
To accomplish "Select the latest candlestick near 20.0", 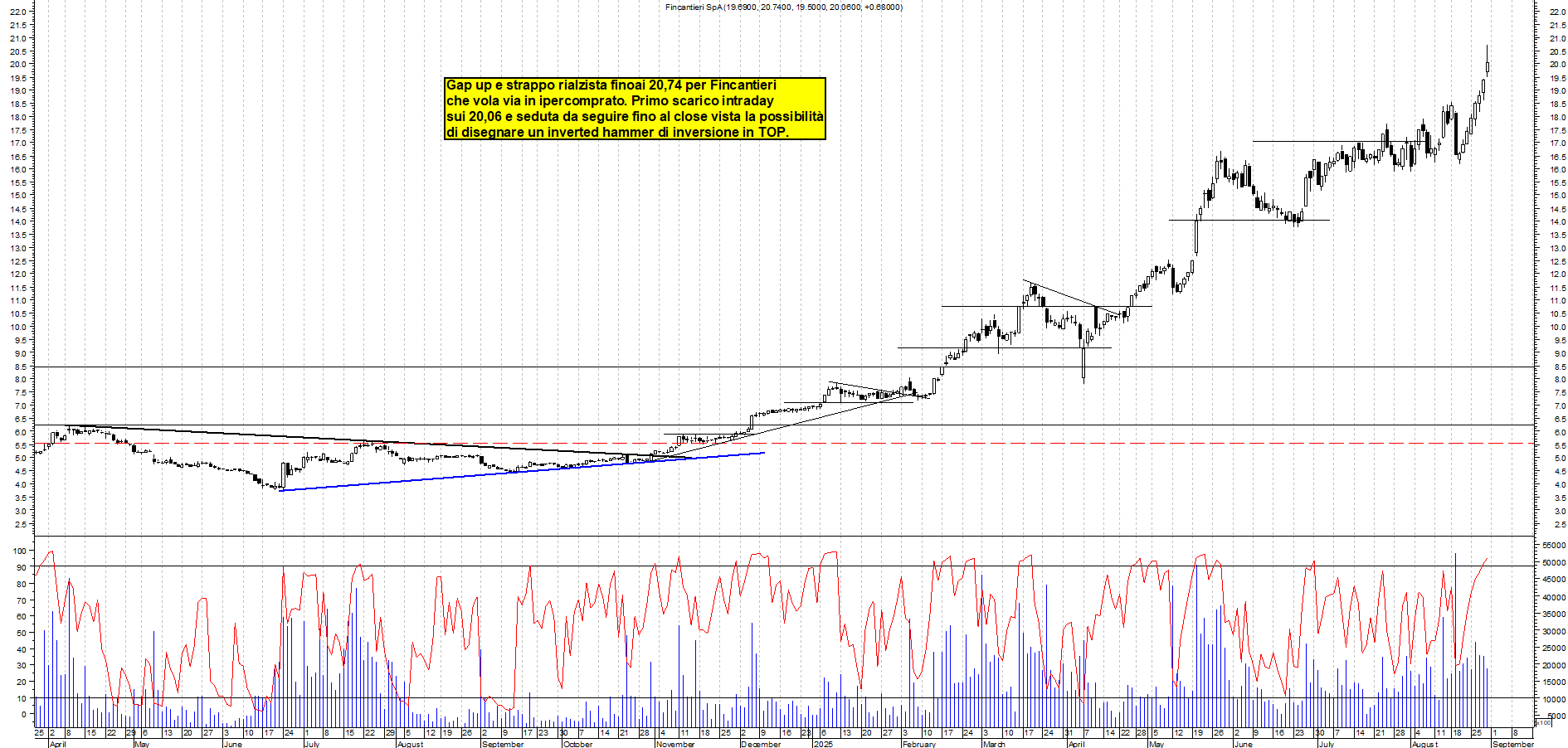I will 1488,61.
